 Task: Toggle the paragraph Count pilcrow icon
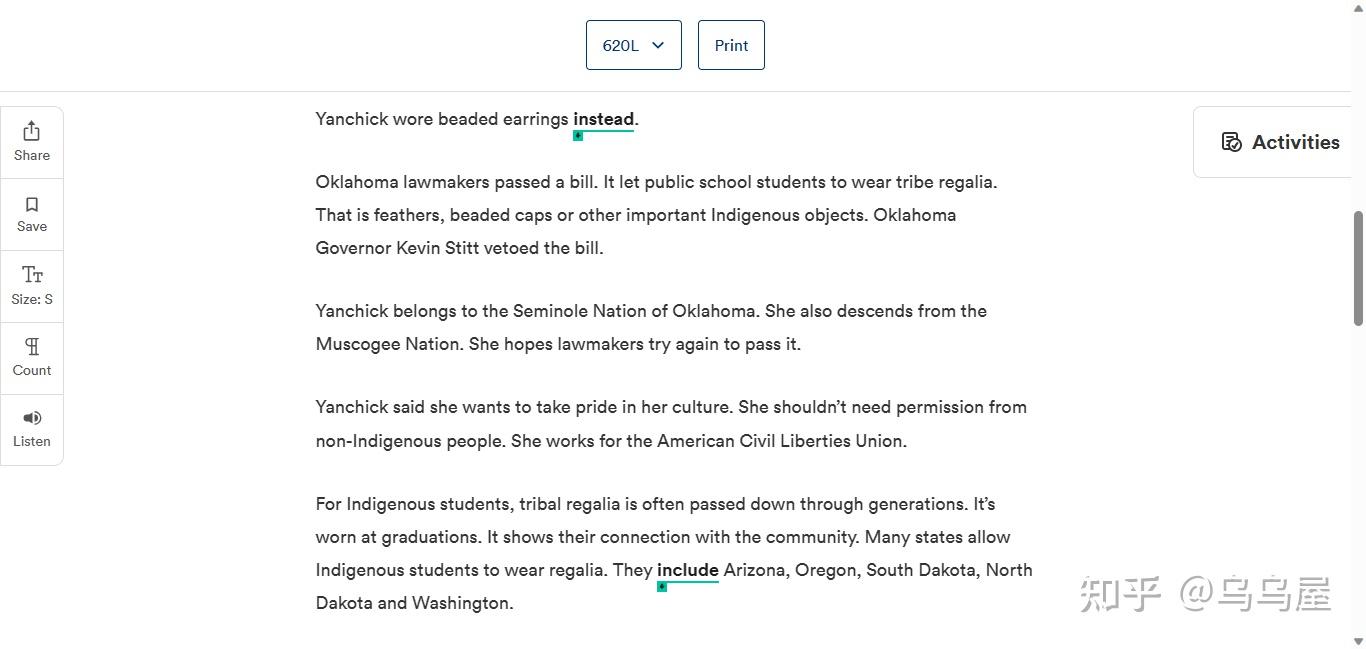[32, 347]
